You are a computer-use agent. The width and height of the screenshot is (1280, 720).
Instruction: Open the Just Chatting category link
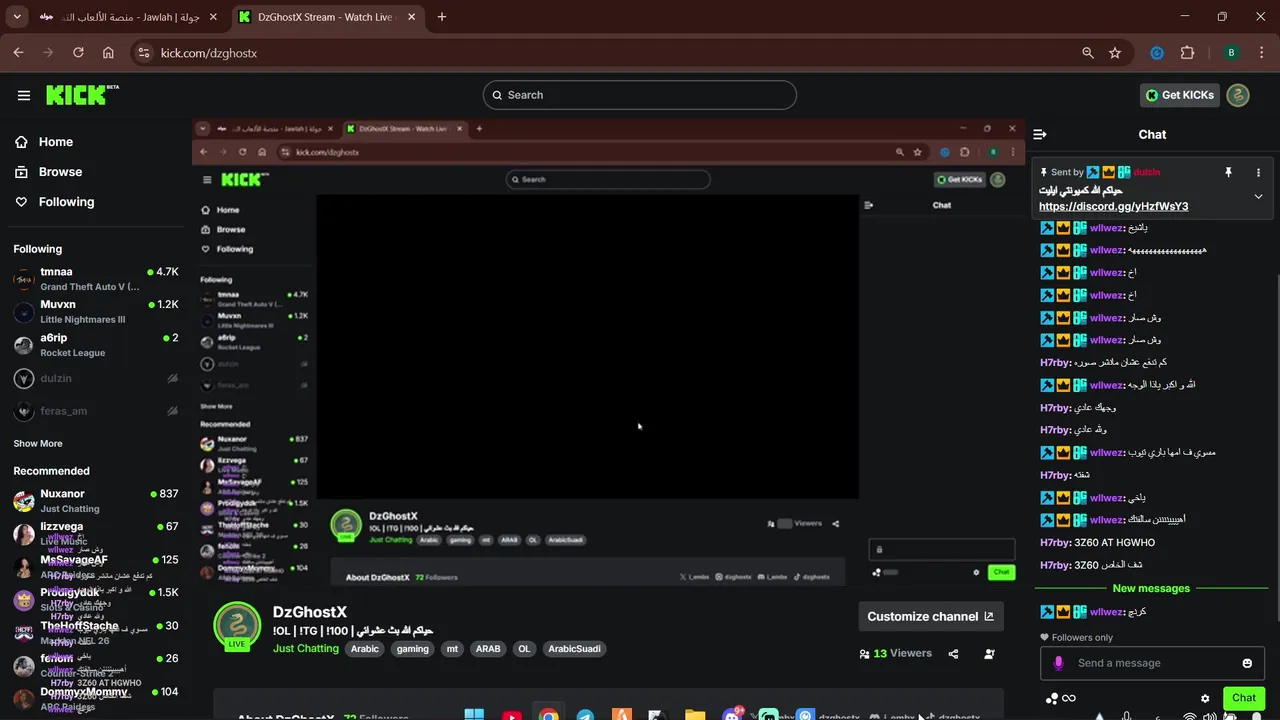tap(306, 649)
